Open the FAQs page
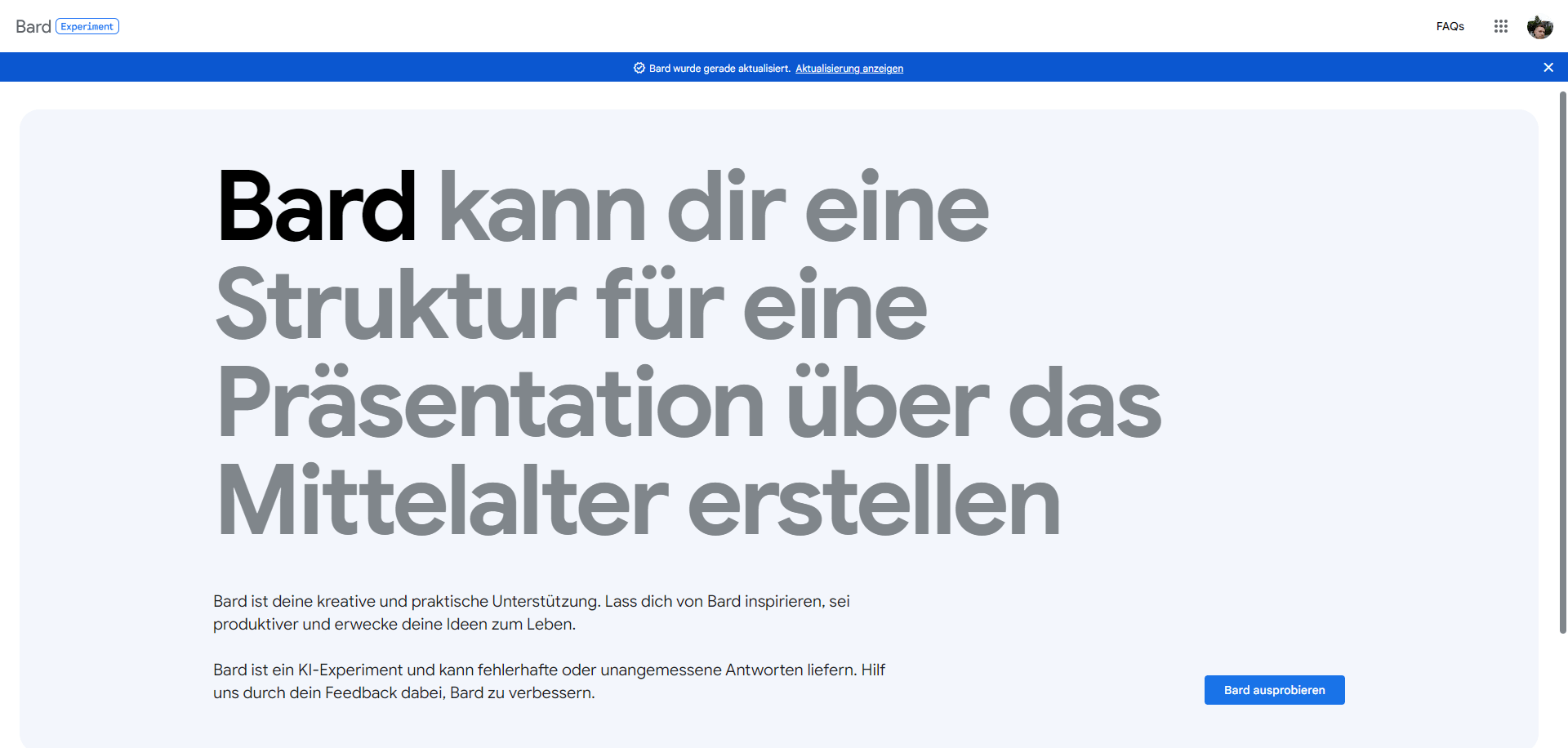The height and width of the screenshot is (748, 1568). click(1450, 26)
